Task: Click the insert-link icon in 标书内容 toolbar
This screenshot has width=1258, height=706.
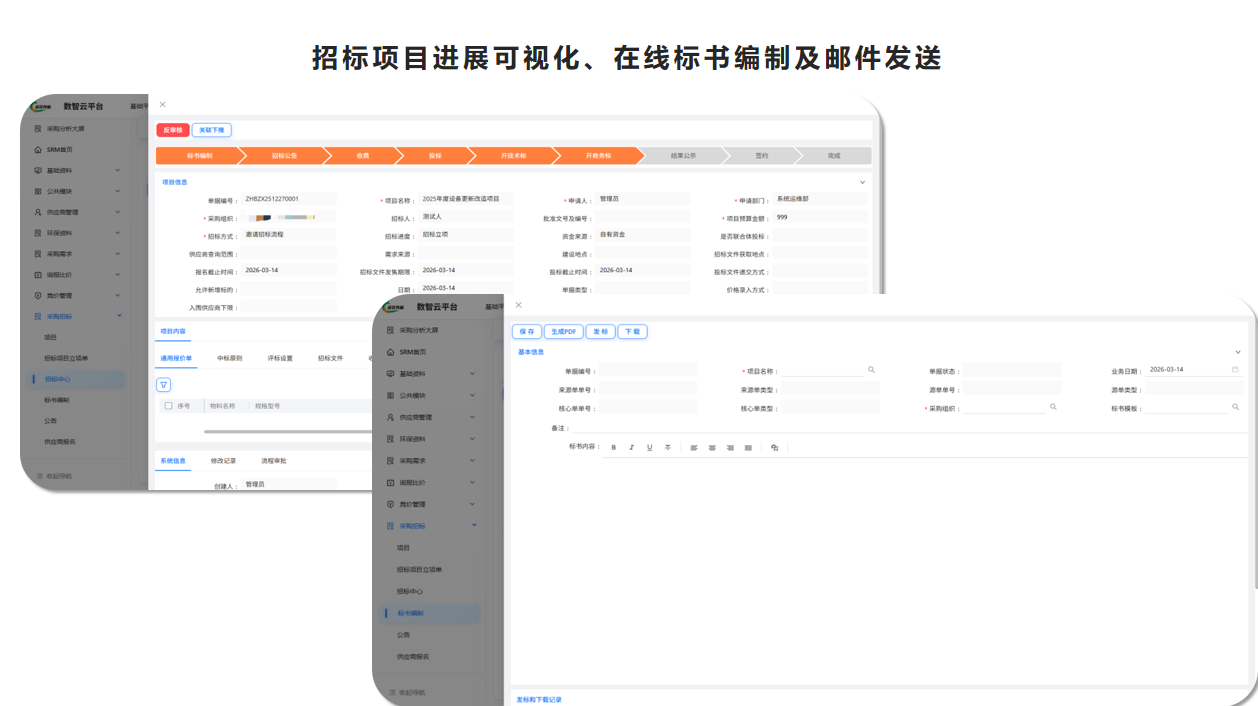Action: tap(774, 448)
